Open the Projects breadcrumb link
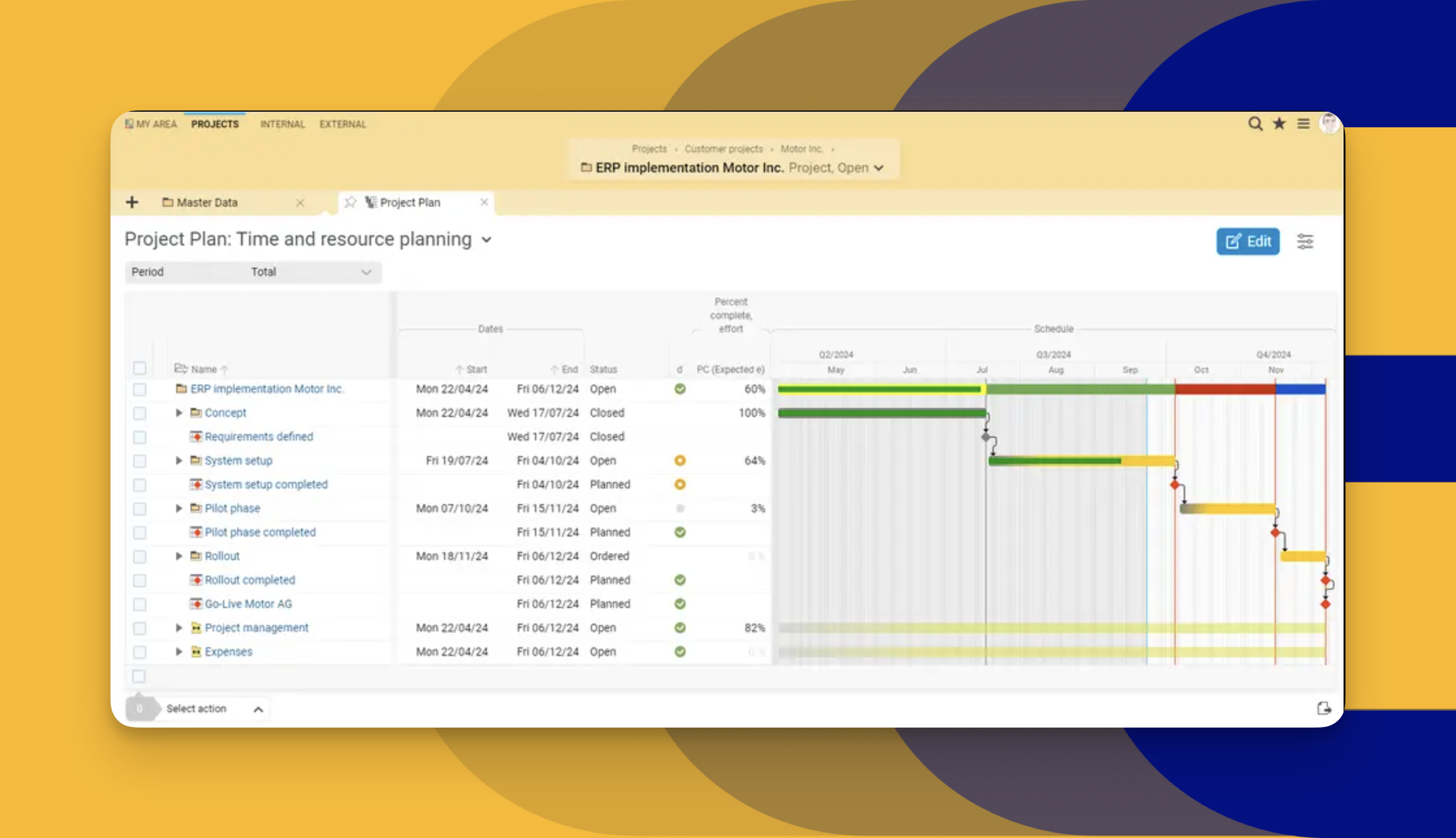The width and height of the screenshot is (1456, 838). (x=649, y=149)
